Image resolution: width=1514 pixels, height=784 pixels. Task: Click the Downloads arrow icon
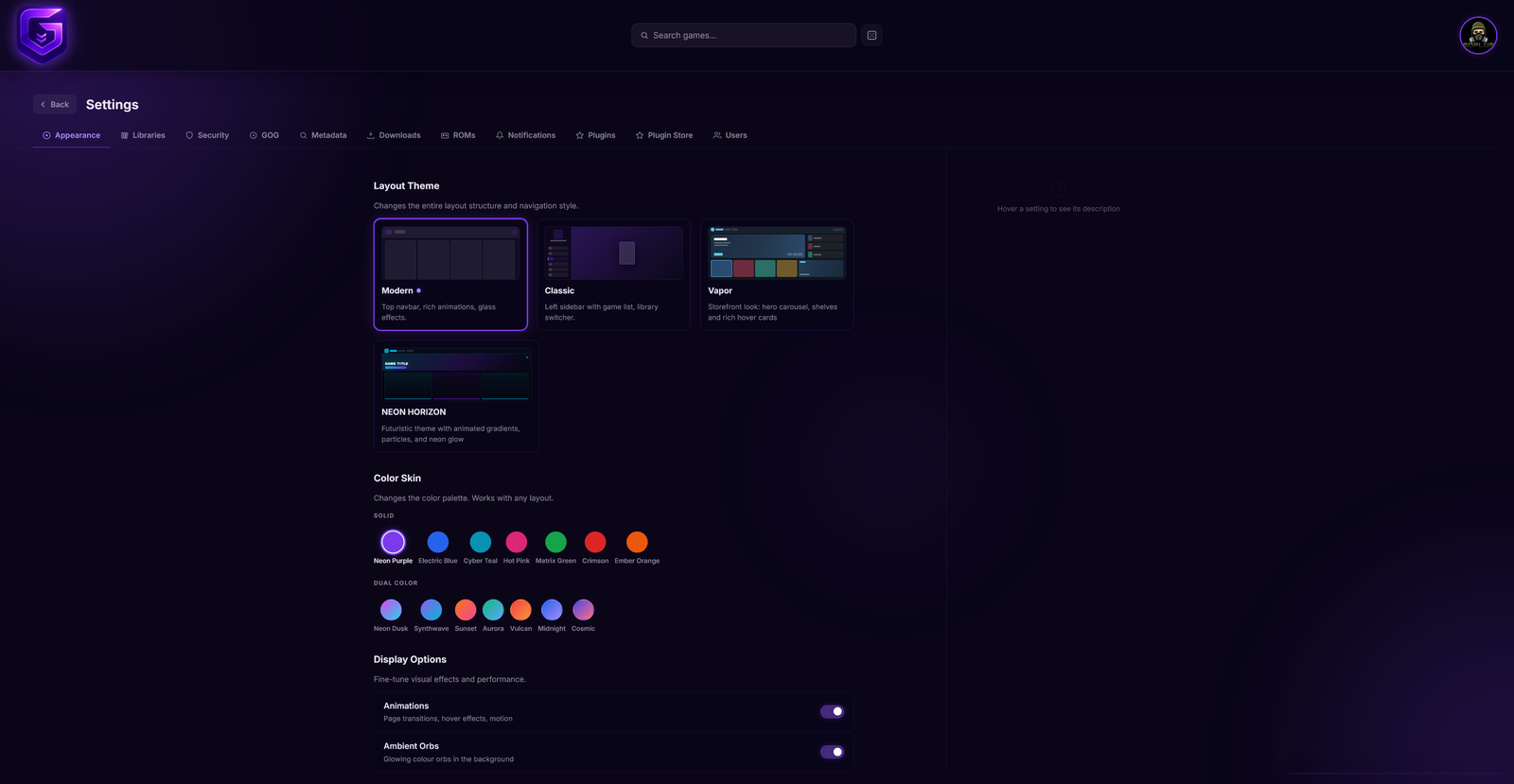point(371,135)
